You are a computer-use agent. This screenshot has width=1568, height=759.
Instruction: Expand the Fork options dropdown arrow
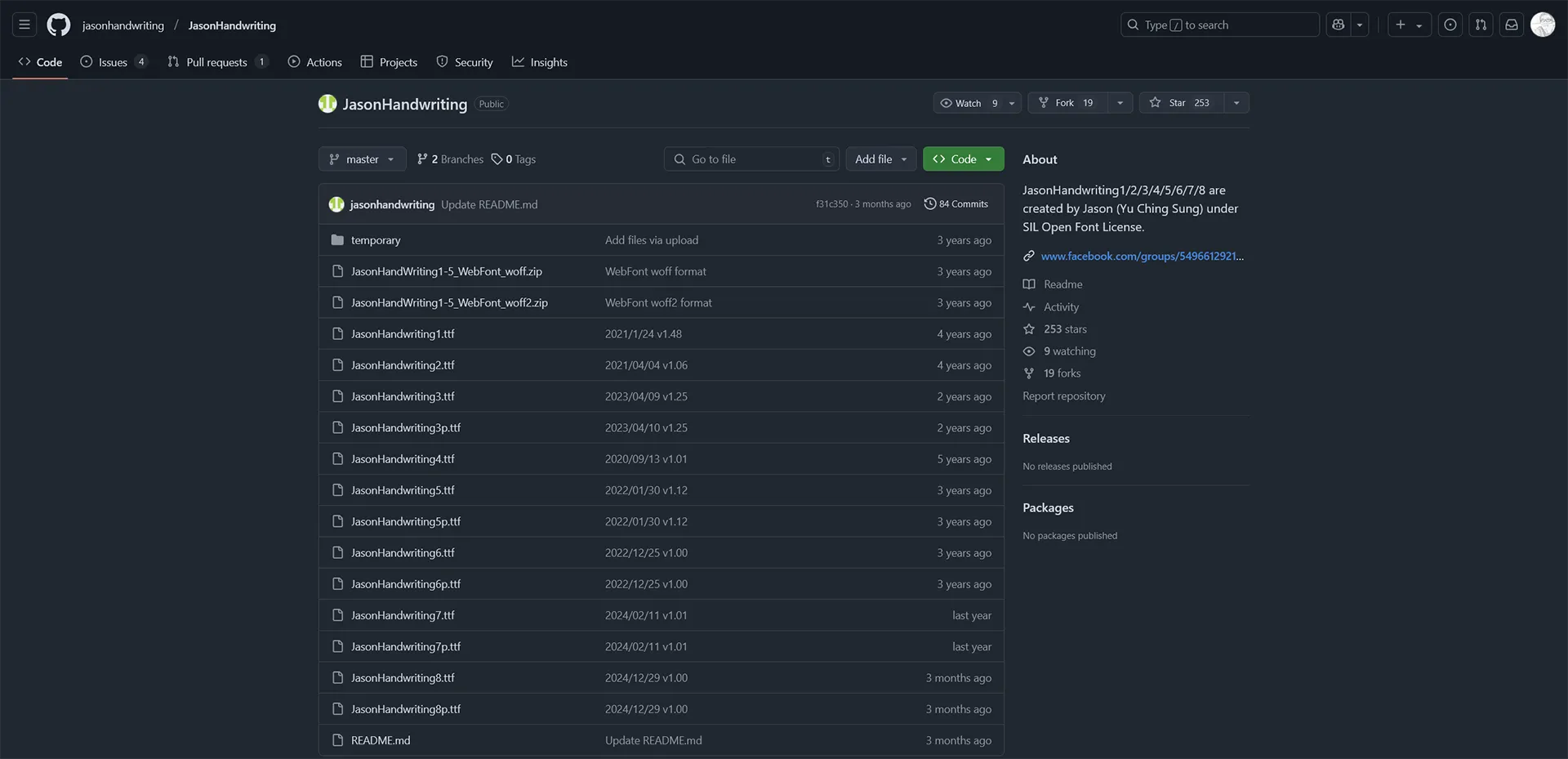point(1120,103)
